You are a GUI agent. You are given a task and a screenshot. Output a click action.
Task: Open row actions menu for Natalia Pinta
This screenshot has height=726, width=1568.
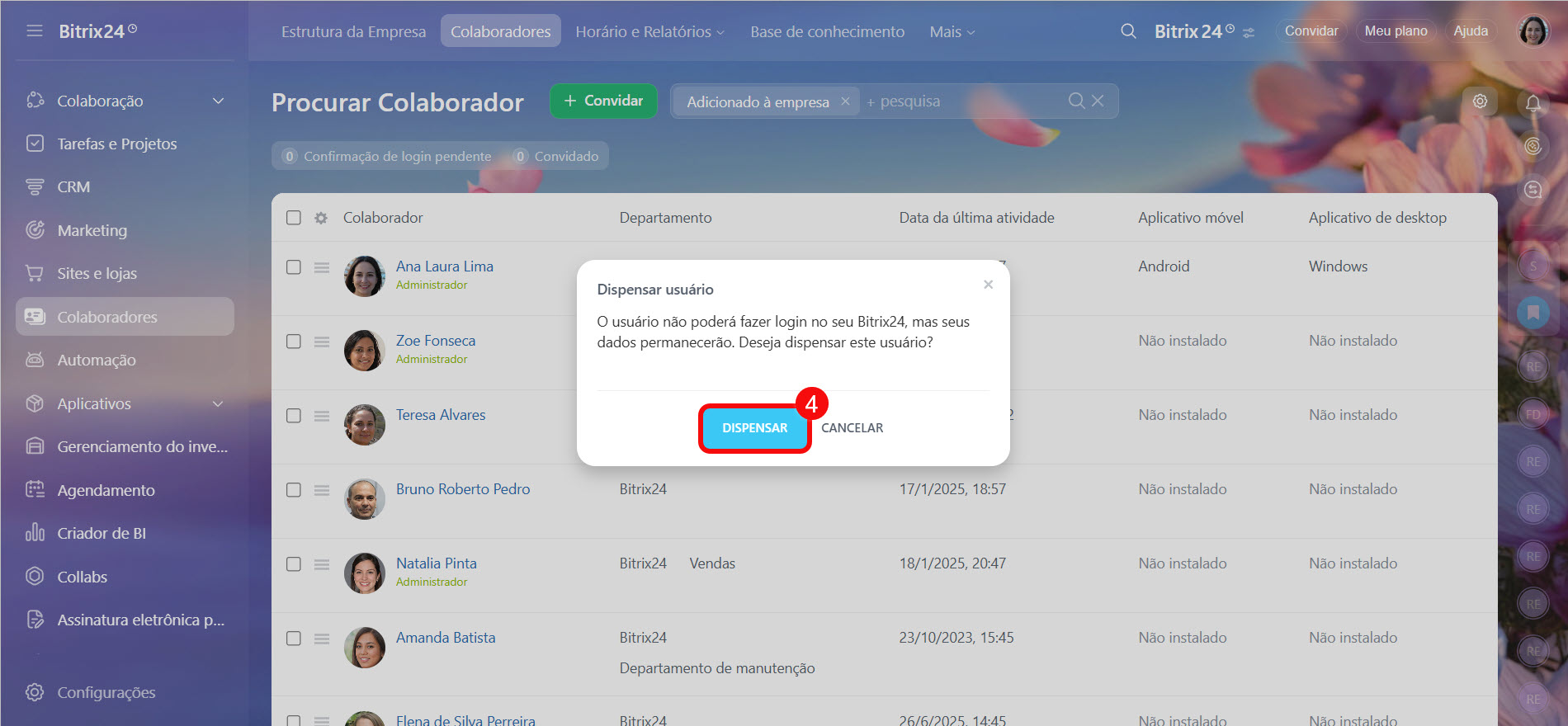322,564
